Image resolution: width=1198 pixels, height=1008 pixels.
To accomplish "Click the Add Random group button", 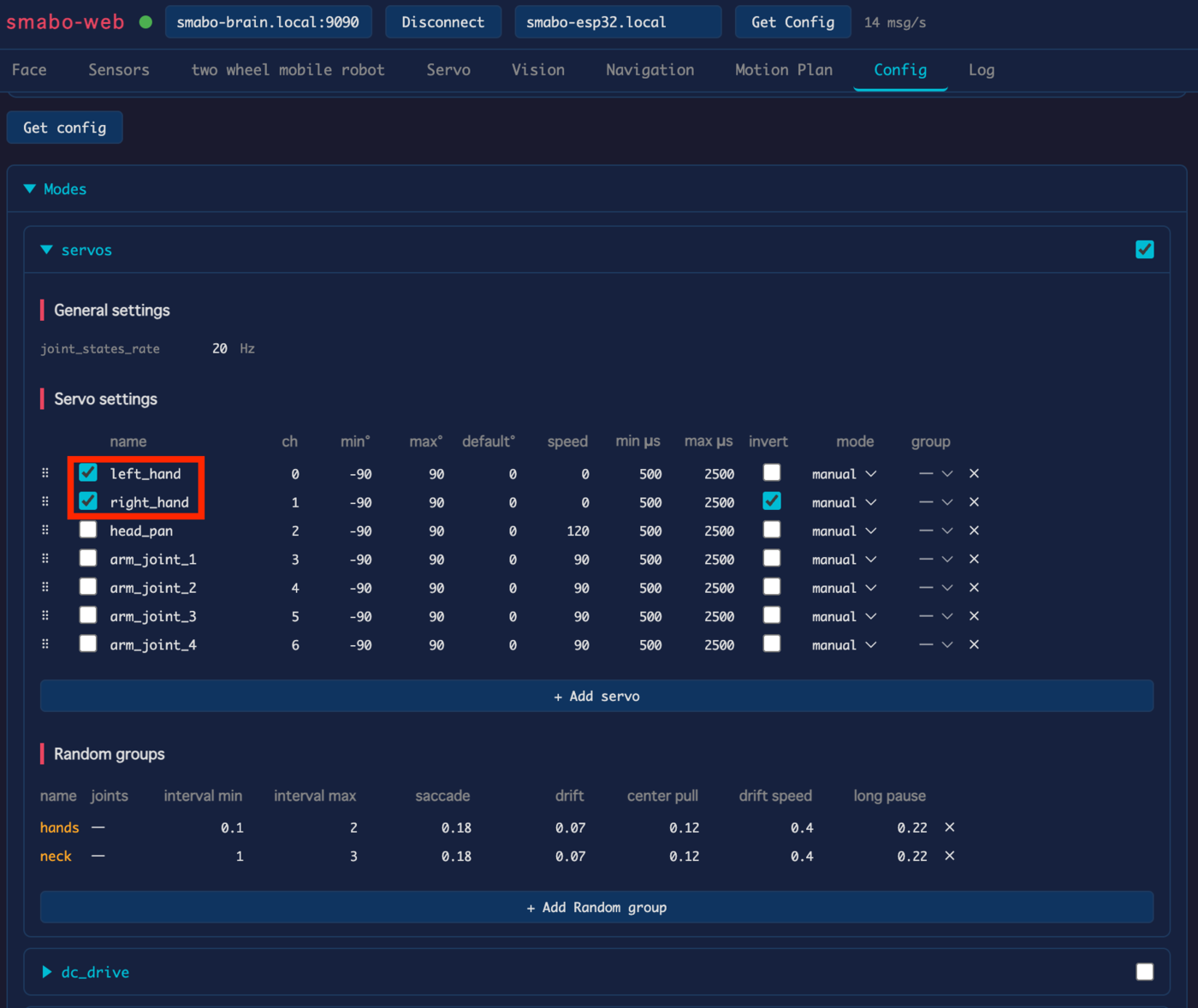I will (x=596, y=907).
